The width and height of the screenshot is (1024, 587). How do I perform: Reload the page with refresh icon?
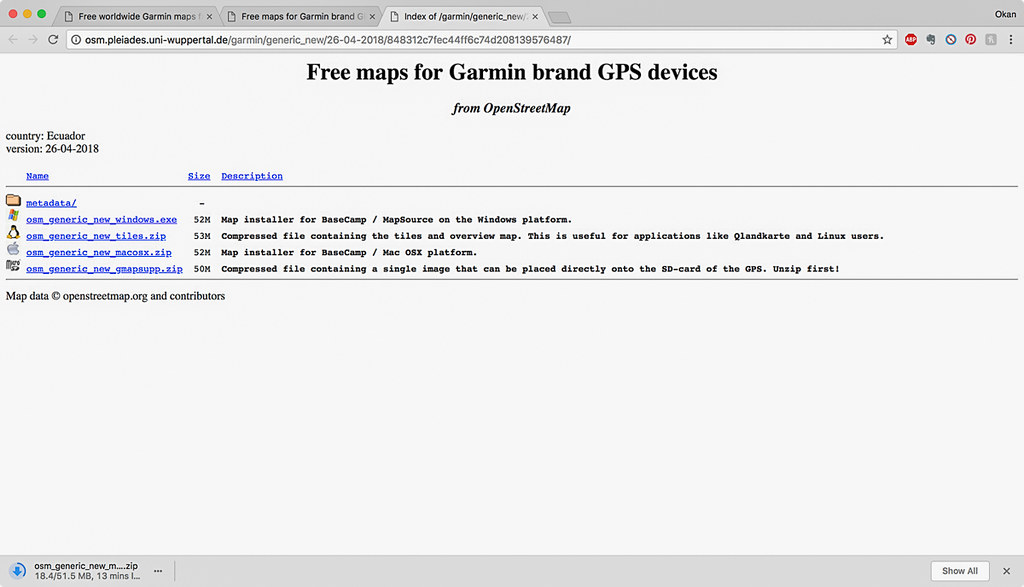tap(54, 40)
